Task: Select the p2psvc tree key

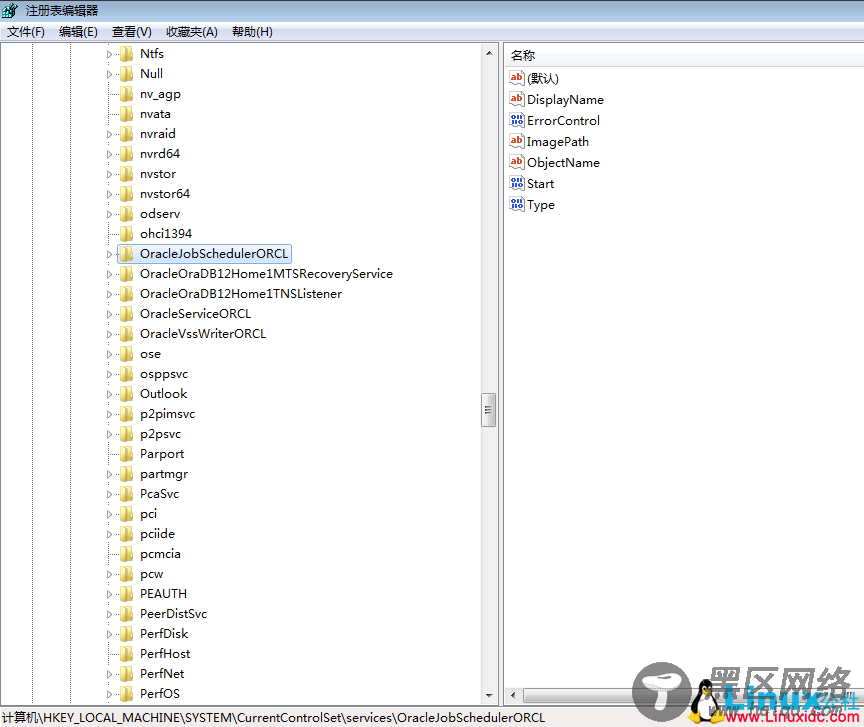Action: [x=160, y=434]
